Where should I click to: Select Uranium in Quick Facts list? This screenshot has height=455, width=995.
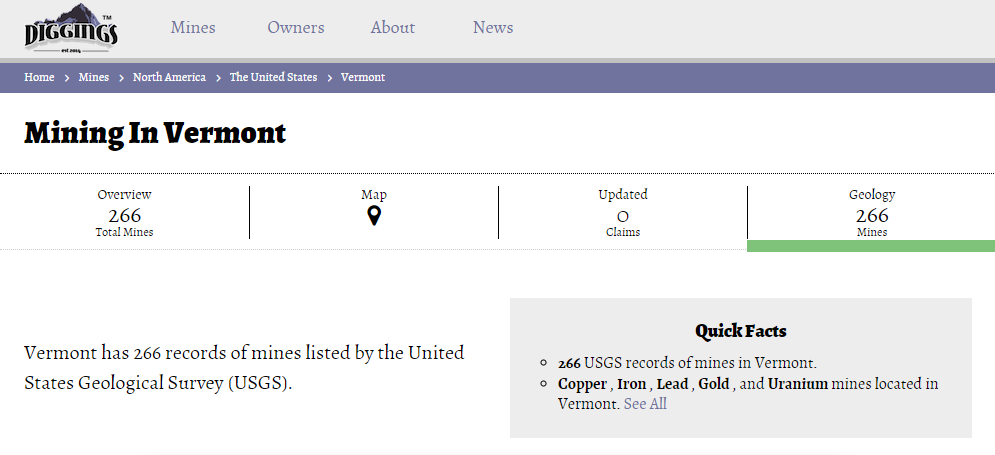coord(797,384)
